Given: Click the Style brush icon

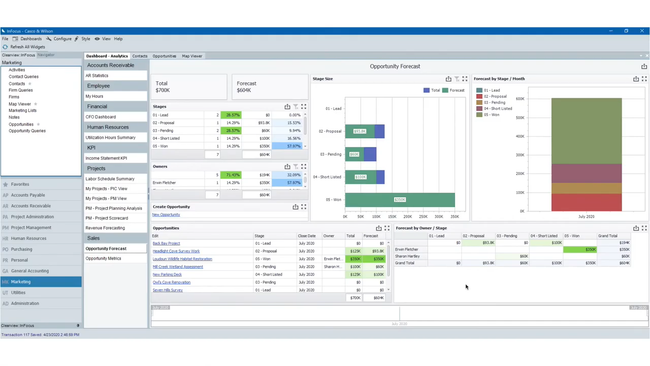Looking at the screenshot, I should [x=76, y=39].
